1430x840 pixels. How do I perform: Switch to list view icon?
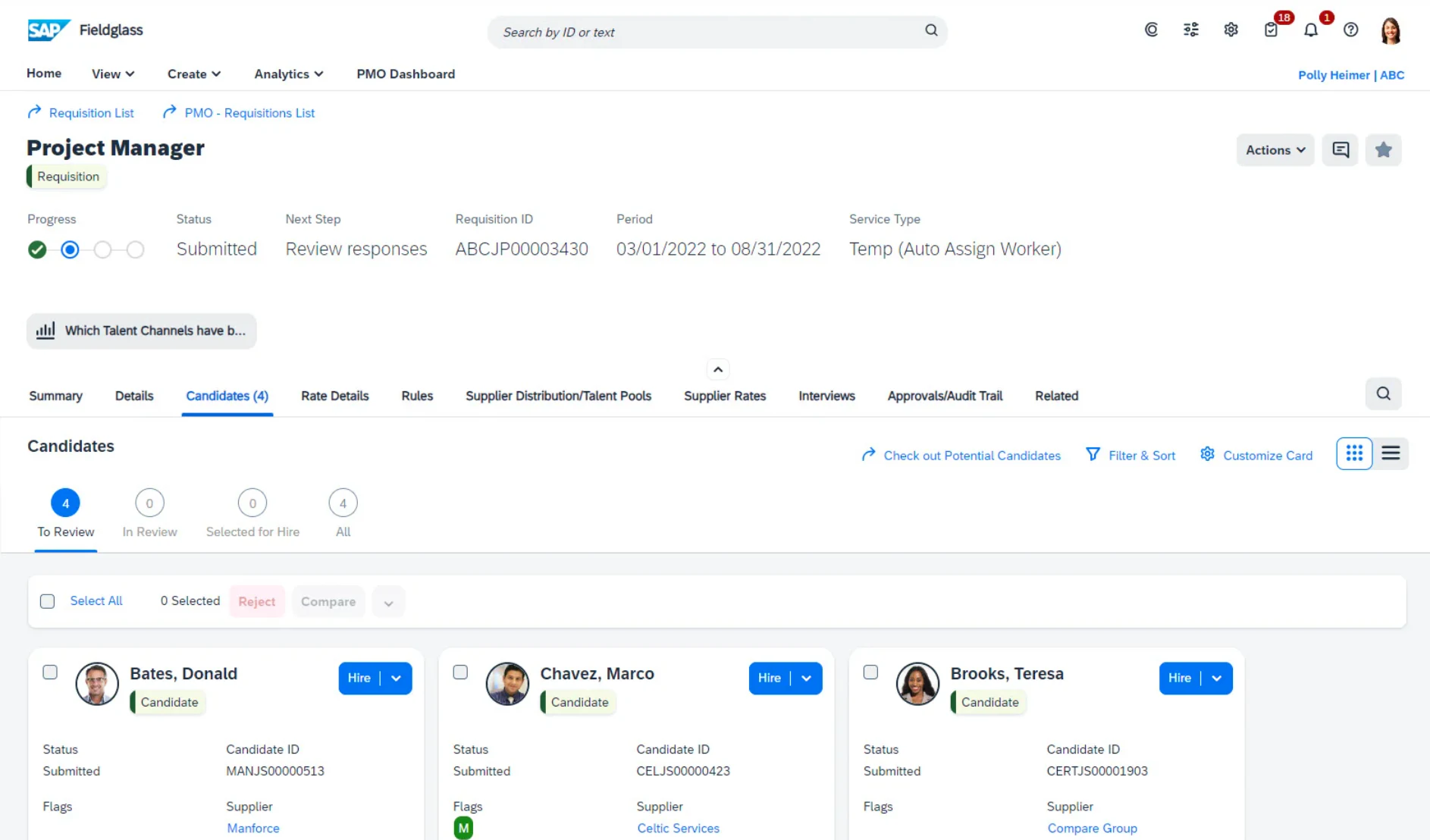pyautogui.click(x=1391, y=453)
